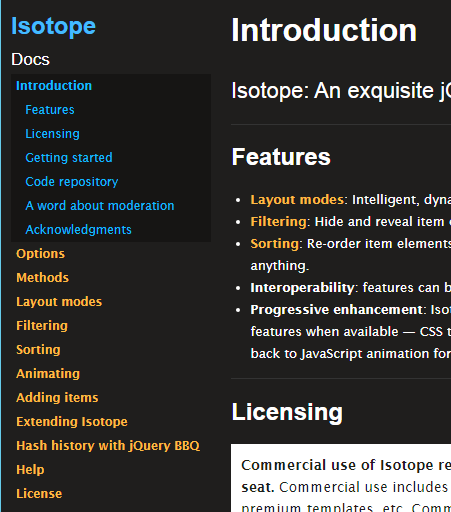The image size is (451, 512).
Task: Go to Acknowledgments section link
Action: pyautogui.click(x=78, y=230)
